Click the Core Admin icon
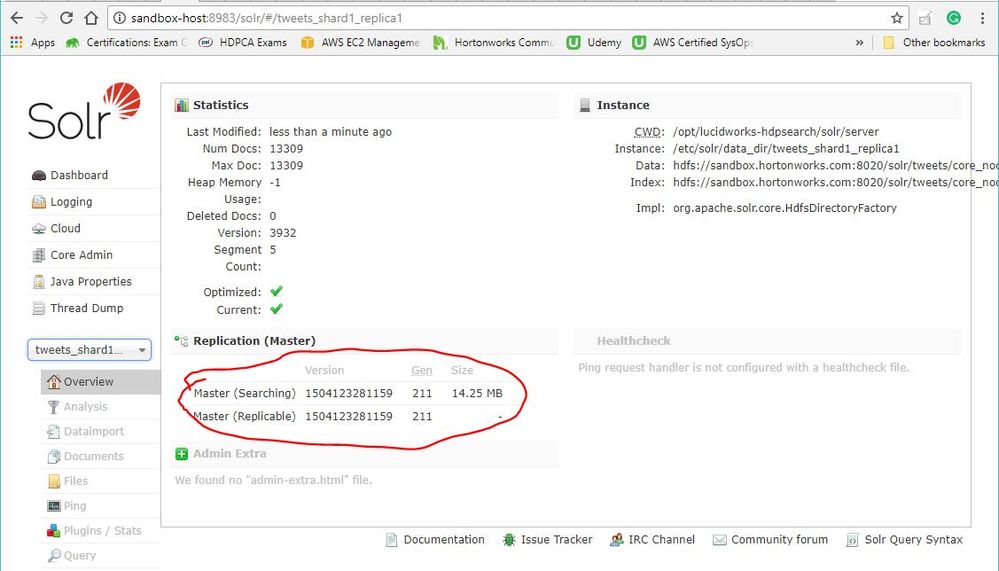 click(39, 255)
